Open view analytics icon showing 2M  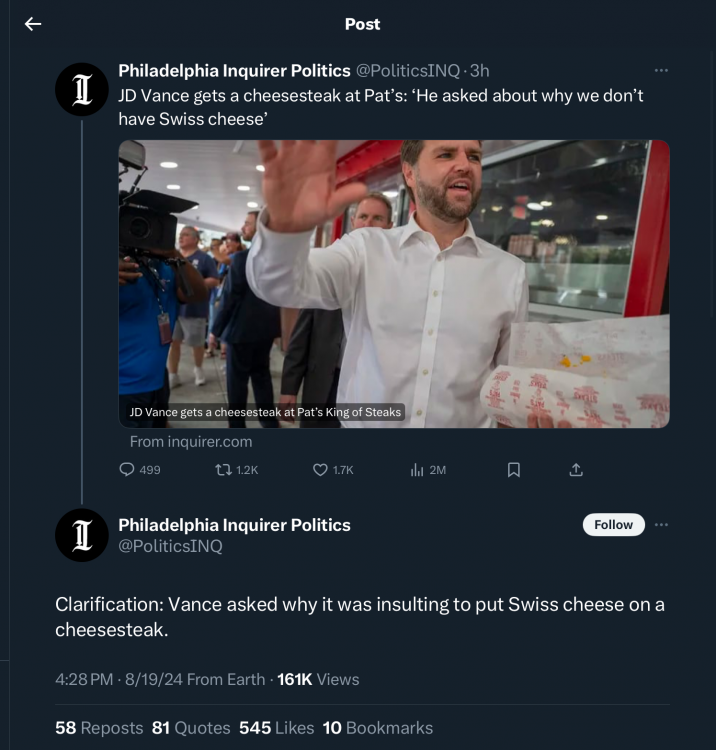coord(418,469)
